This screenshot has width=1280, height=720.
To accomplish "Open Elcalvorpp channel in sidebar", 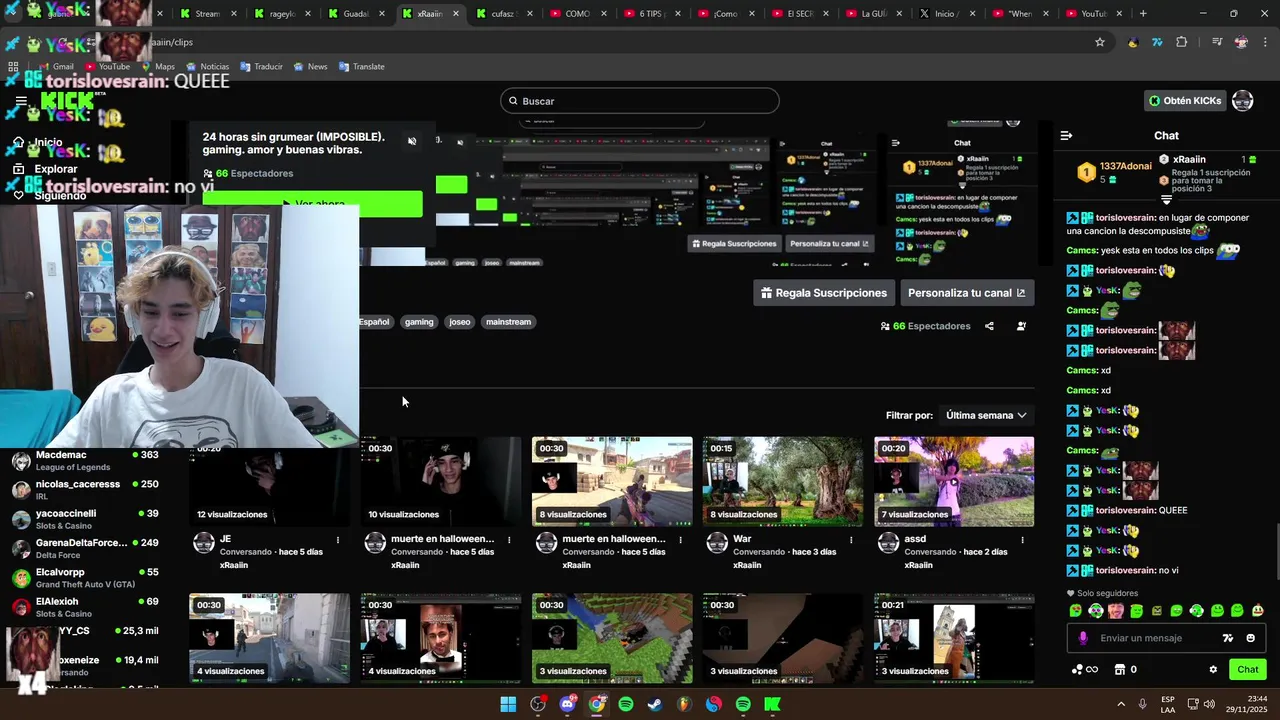I will tap(85, 577).
